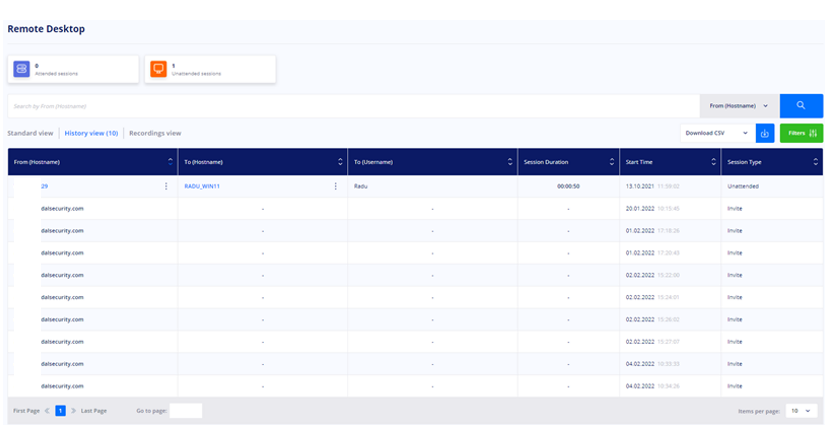This screenshot has width=829, height=436.
Task: Switch to Standard view tab
Action: 30,133
